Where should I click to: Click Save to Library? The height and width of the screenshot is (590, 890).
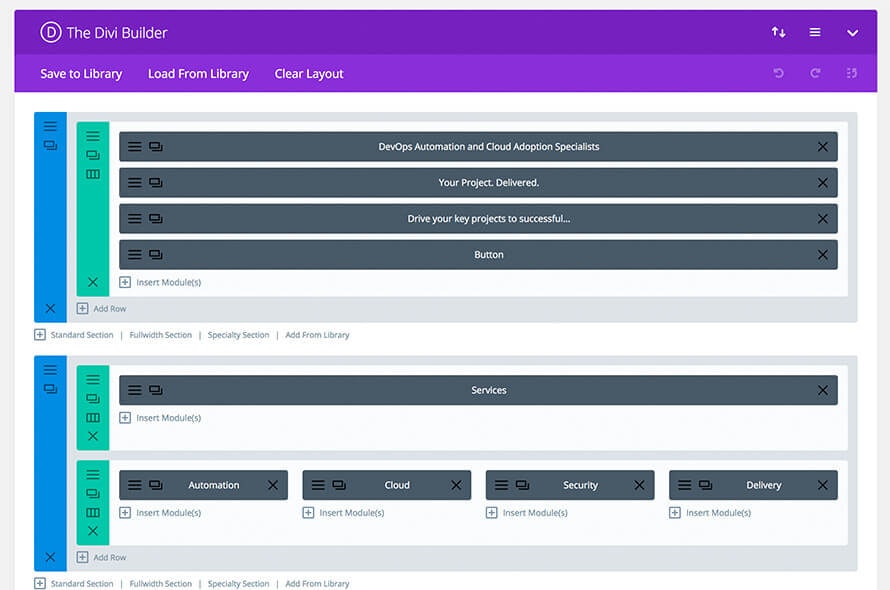[x=81, y=74]
